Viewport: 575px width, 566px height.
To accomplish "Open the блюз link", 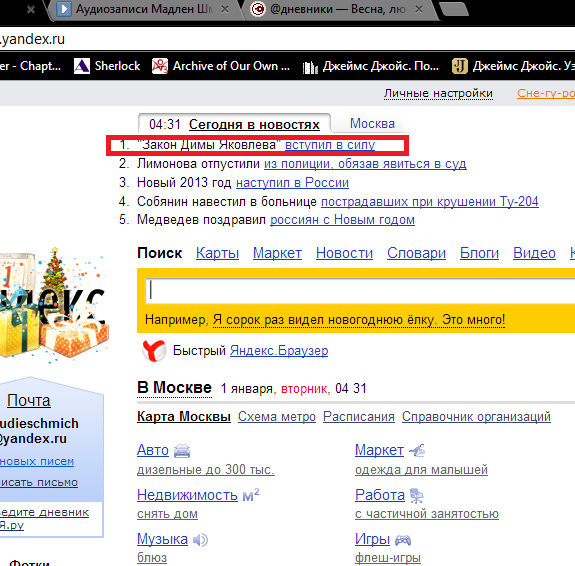I will [x=152, y=558].
